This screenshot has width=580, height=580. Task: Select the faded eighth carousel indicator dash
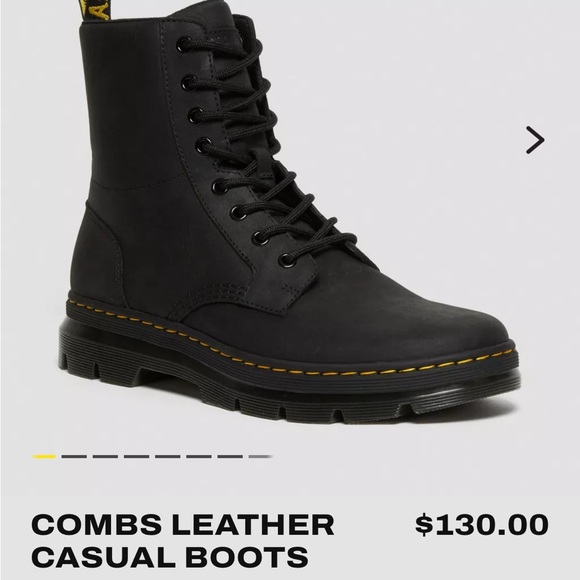tap(261, 456)
